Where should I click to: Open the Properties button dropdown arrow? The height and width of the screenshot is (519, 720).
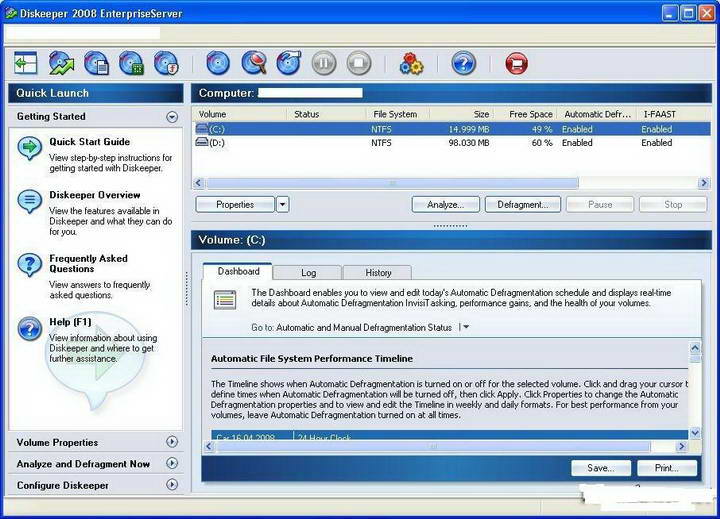tap(283, 204)
